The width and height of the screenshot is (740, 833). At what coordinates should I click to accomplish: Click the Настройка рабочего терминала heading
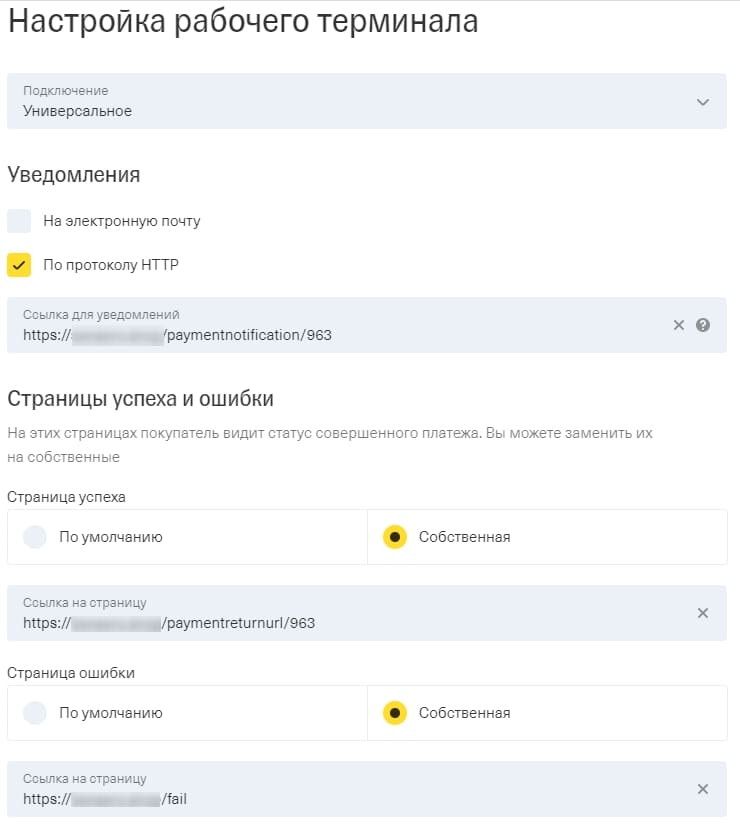243,22
